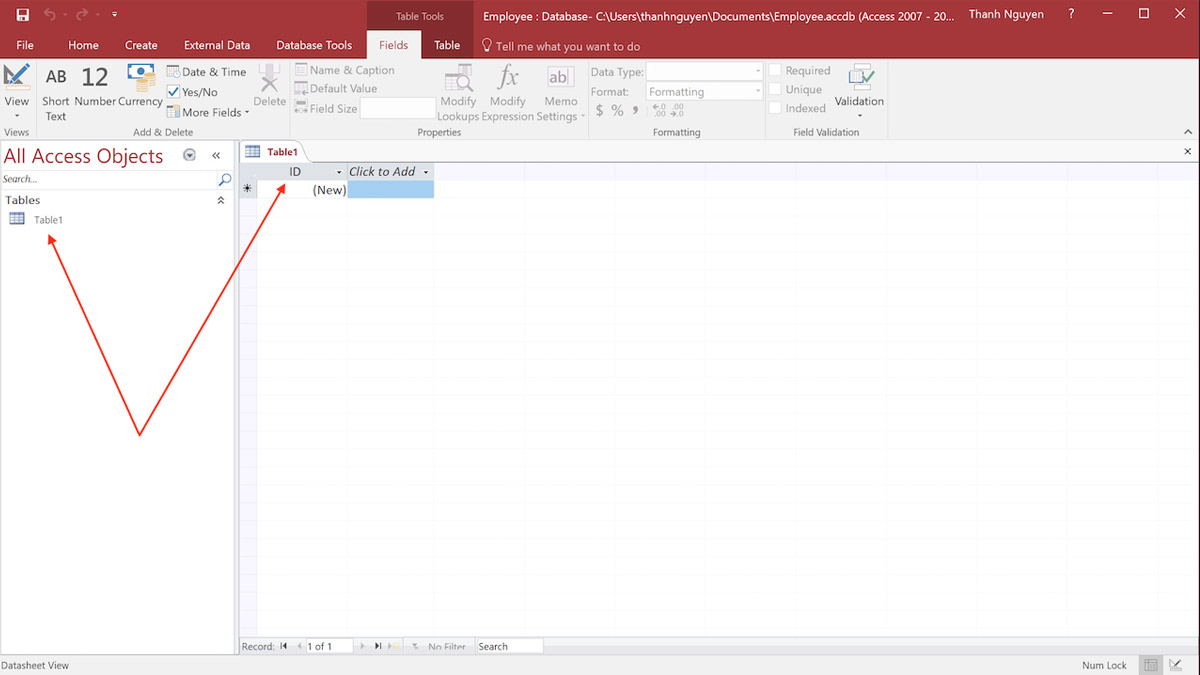
Task: Open the More Fields dropdown
Action: (x=207, y=112)
